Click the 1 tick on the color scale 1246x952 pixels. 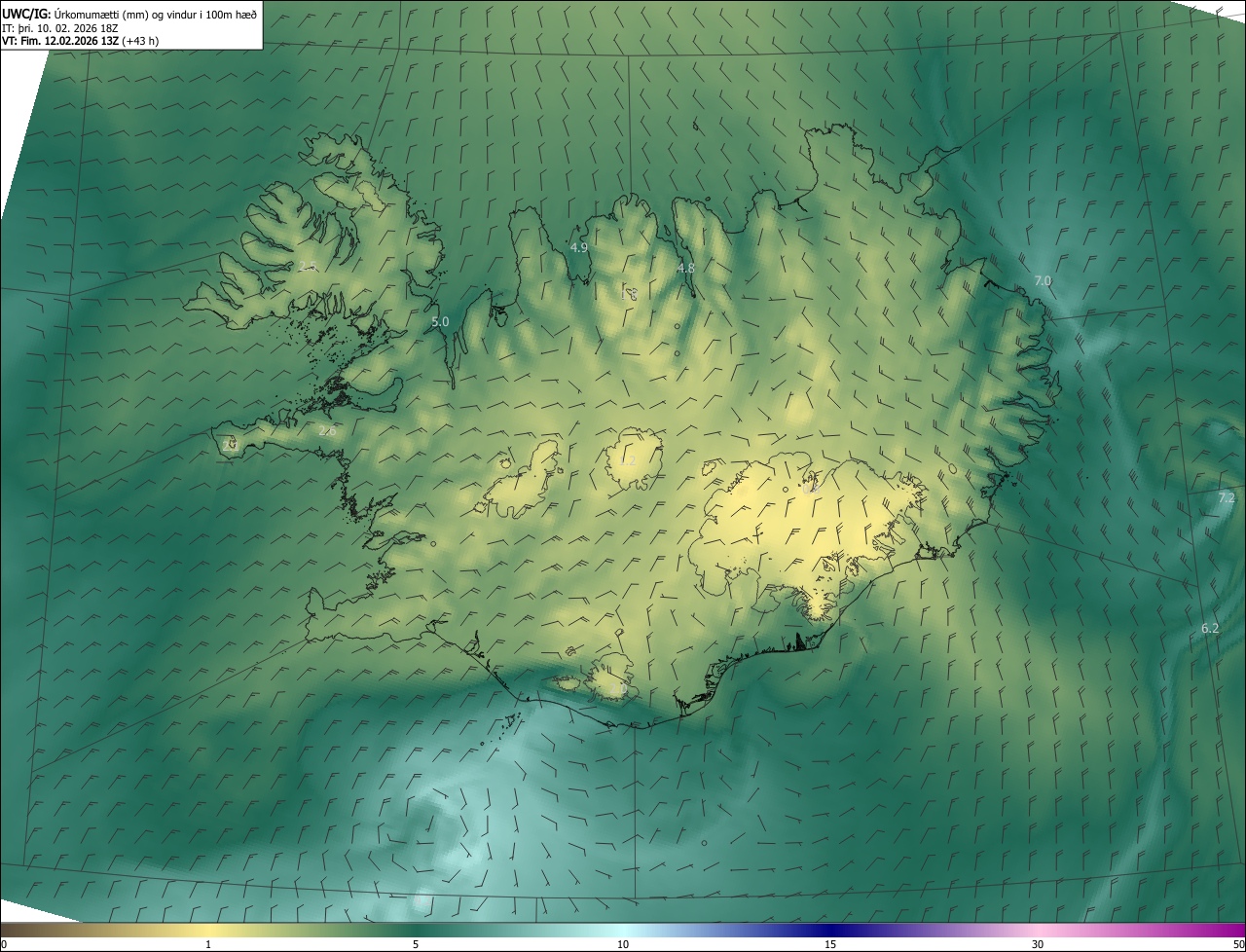point(208,944)
